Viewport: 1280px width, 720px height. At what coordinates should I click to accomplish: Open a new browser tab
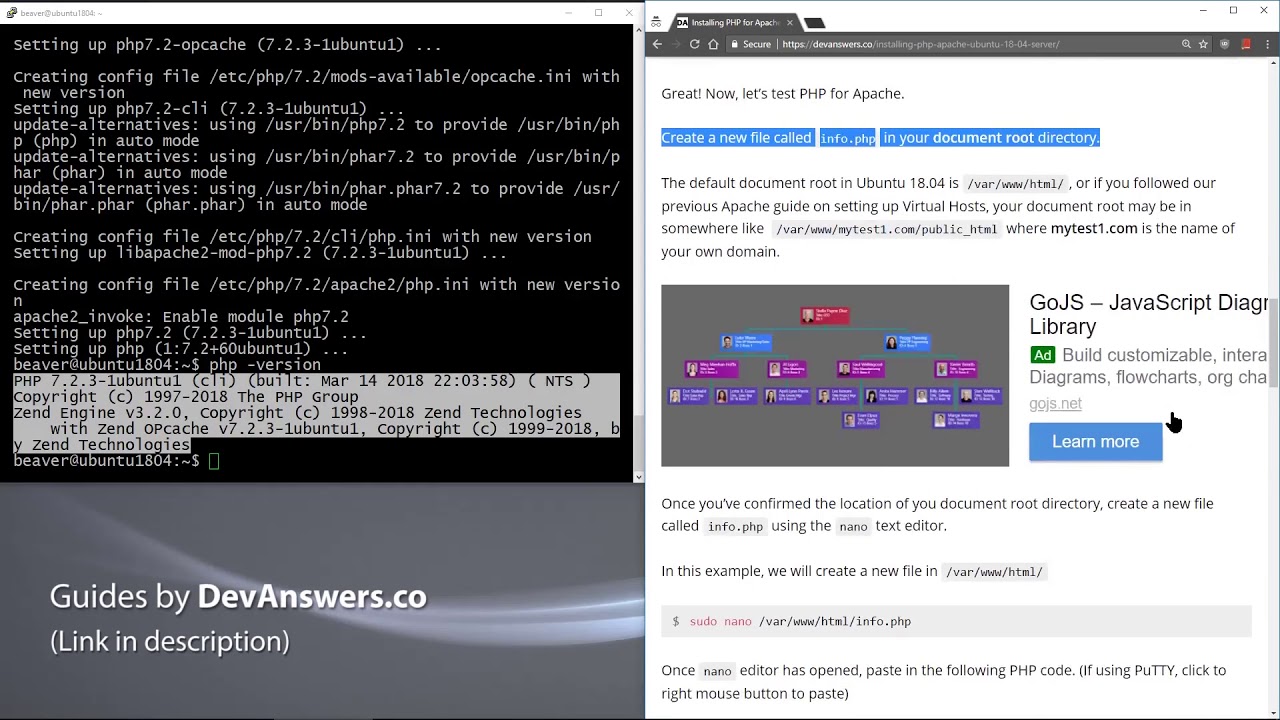pos(814,23)
